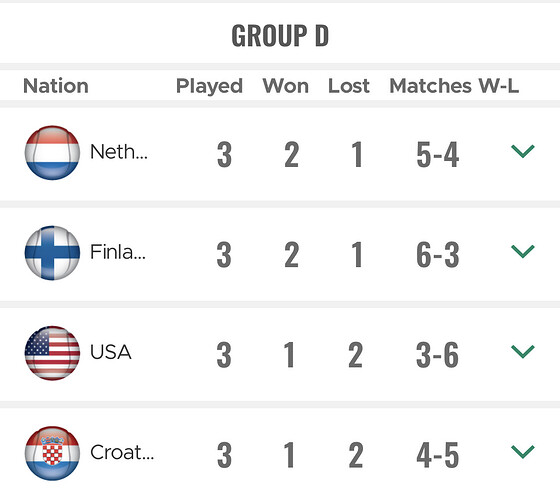Expand the Croatia row chevron
Viewport: 560px width, 500px height.
tap(522, 451)
